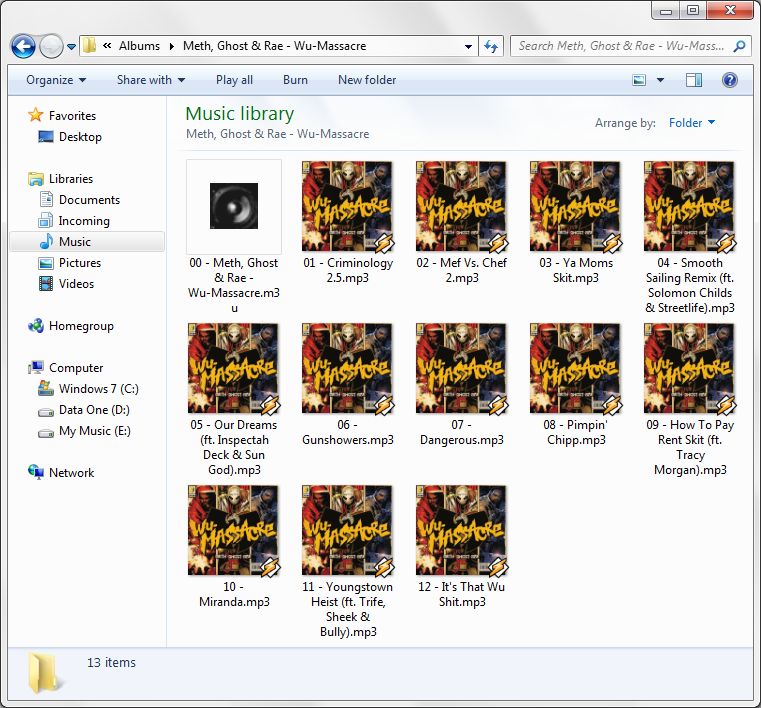Toggle the preview pane
This screenshot has height=708, width=761.
pos(694,80)
